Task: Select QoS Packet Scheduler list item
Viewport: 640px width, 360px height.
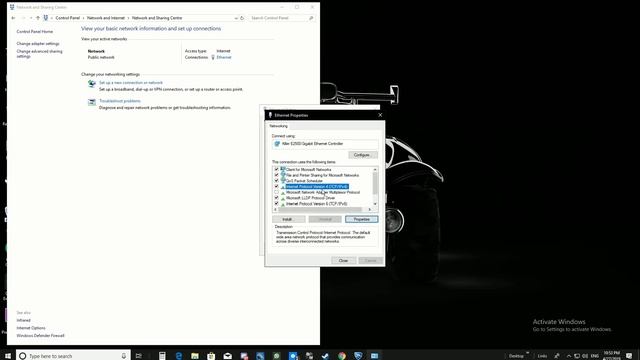Action: click(304, 181)
